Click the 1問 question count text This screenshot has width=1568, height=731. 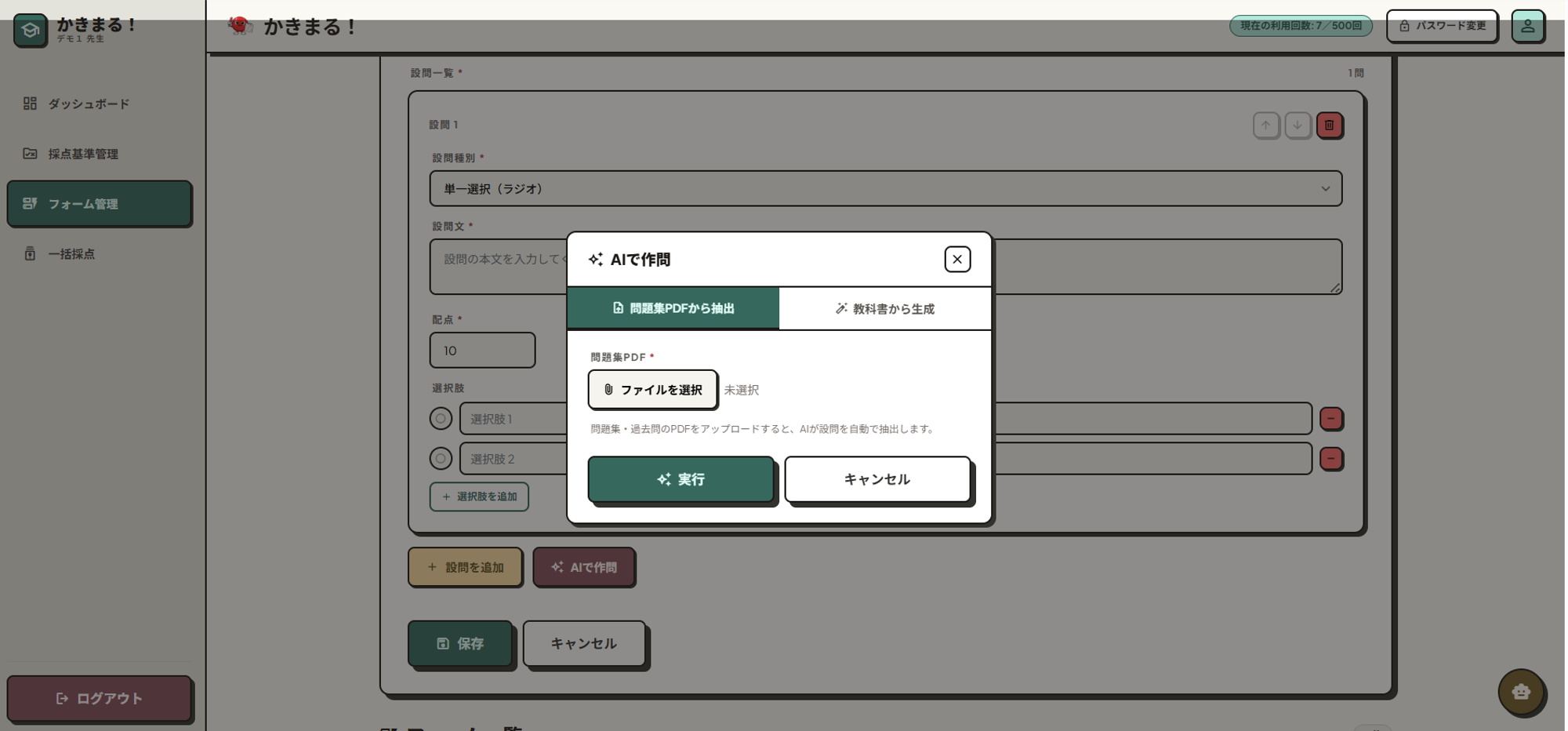click(x=1356, y=73)
